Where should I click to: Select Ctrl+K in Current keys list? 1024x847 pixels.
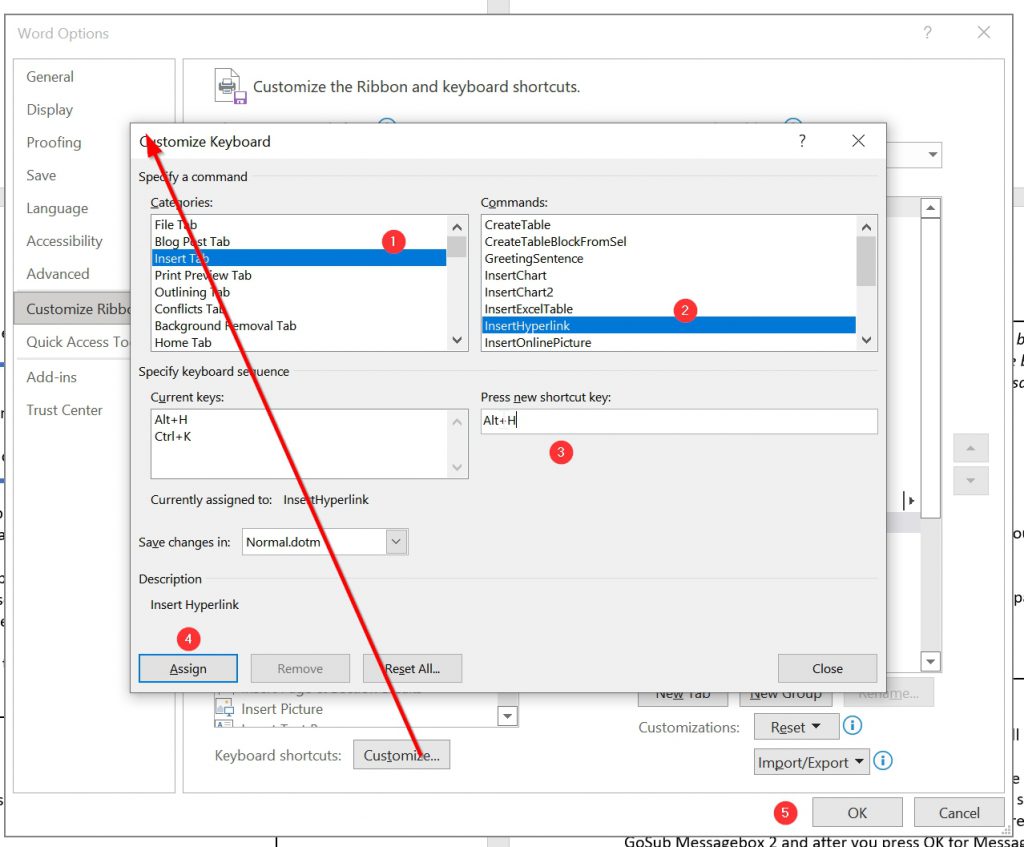tap(172, 437)
